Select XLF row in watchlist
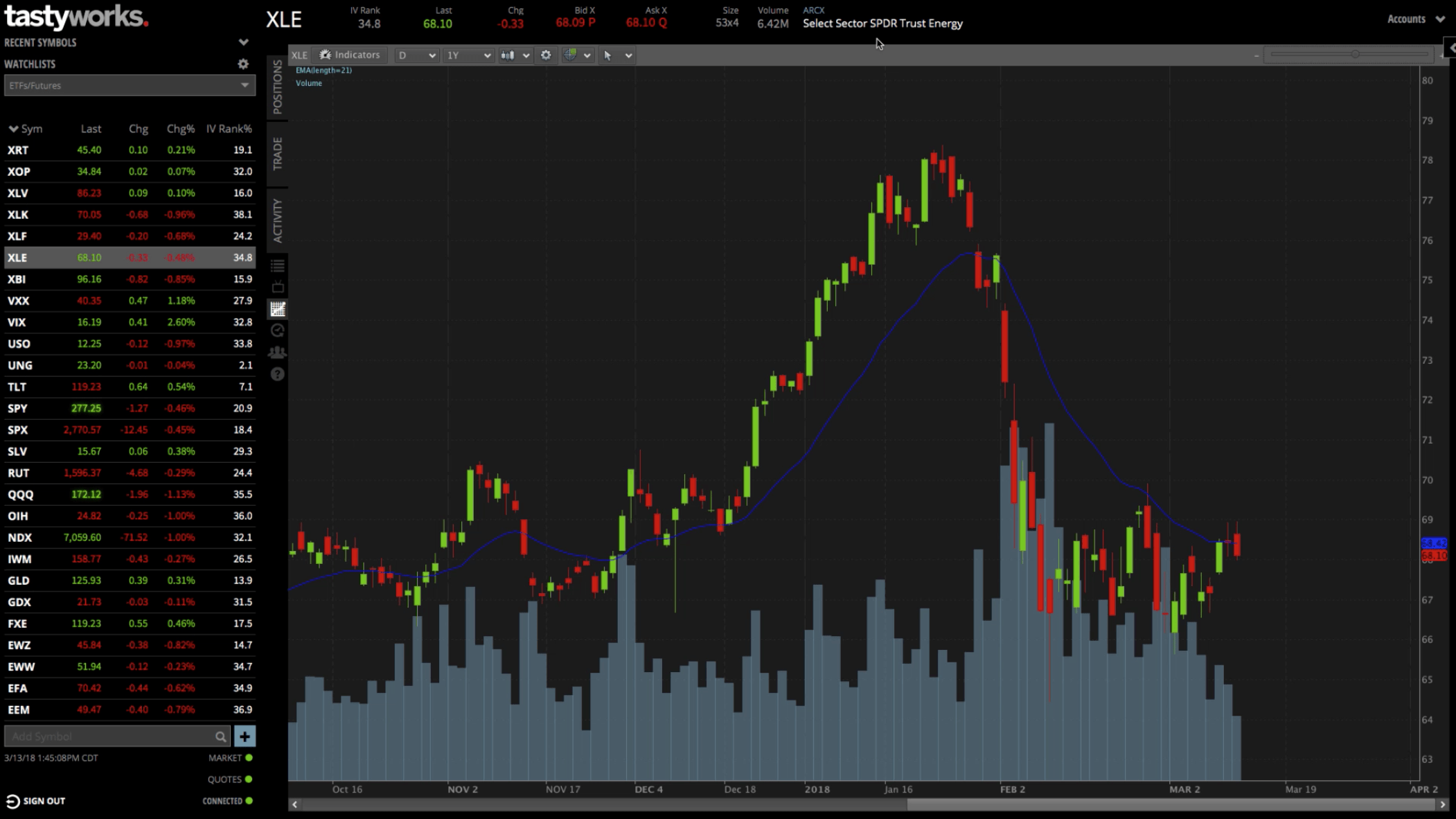The height and width of the screenshot is (819, 1456). click(130, 236)
